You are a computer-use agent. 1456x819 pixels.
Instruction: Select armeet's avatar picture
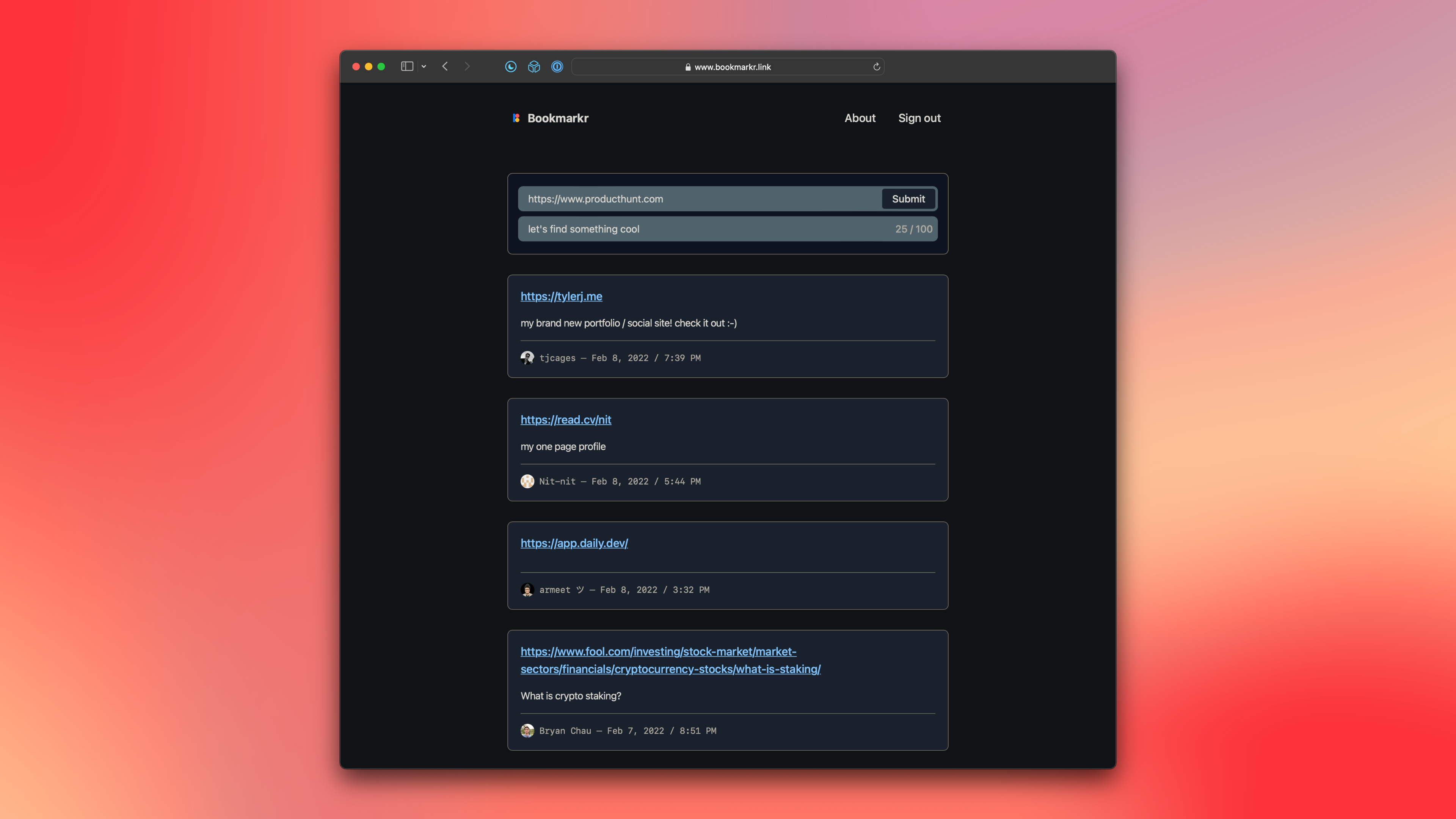pyautogui.click(x=527, y=590)
